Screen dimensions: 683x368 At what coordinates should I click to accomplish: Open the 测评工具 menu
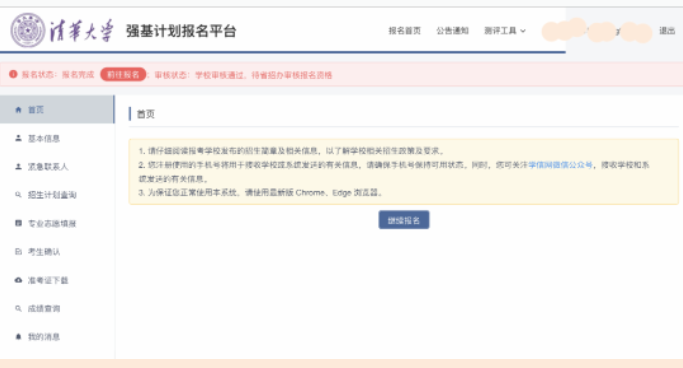(x=504, y=30)
